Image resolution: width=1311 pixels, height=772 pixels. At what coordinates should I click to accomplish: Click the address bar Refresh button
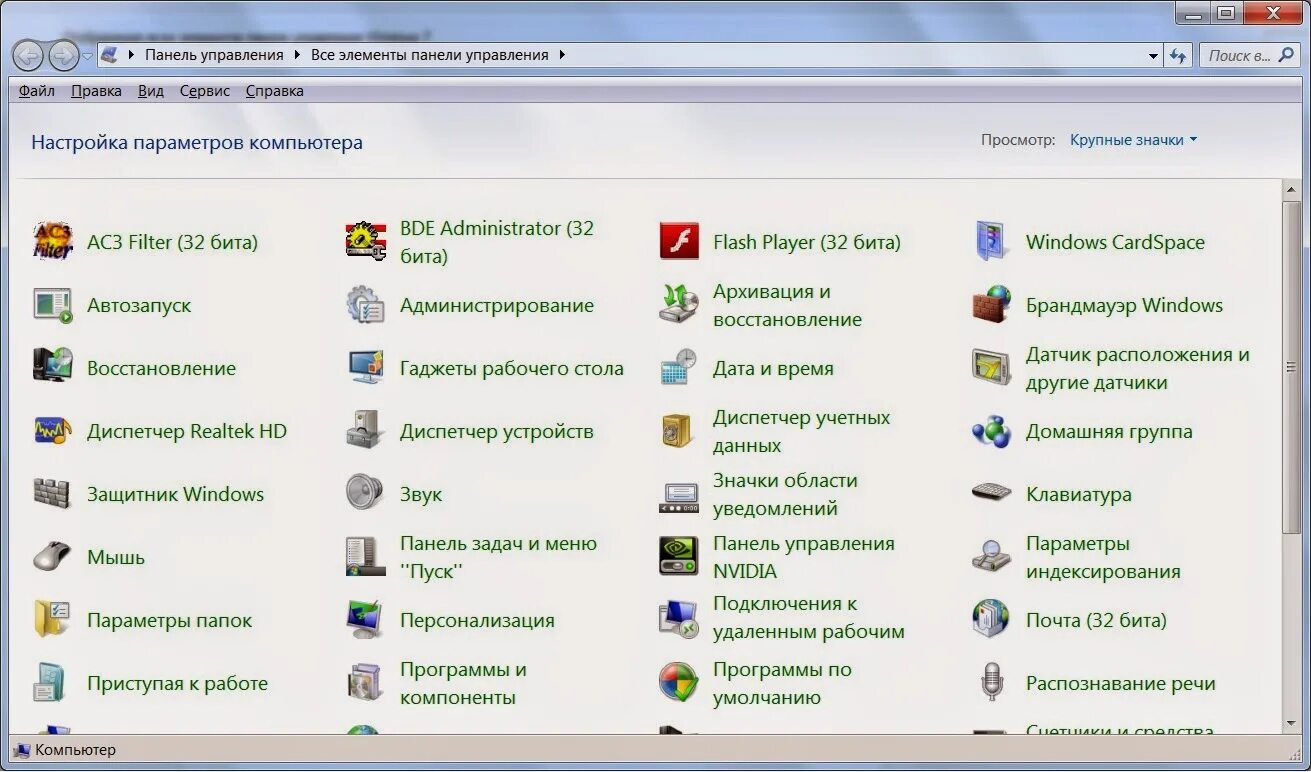coord(1178,56)
